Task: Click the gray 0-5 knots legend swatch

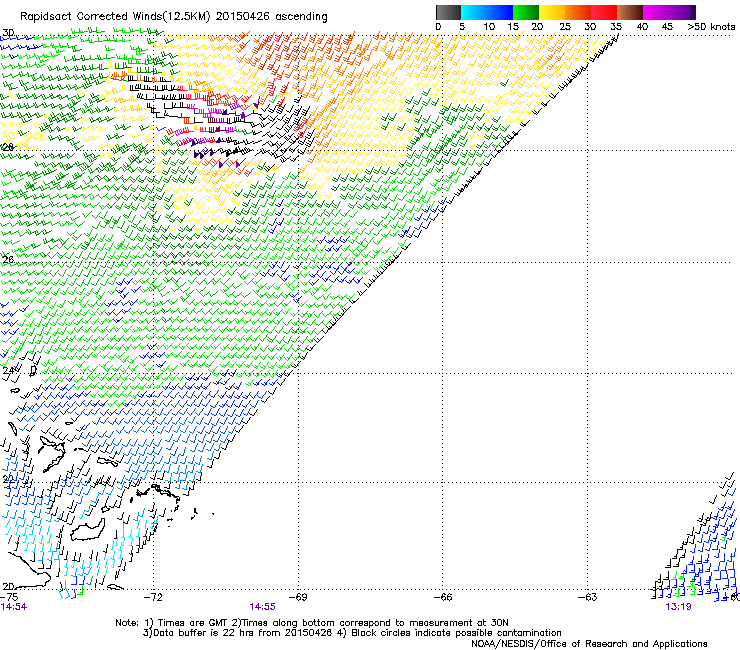Action: (448, 12)
